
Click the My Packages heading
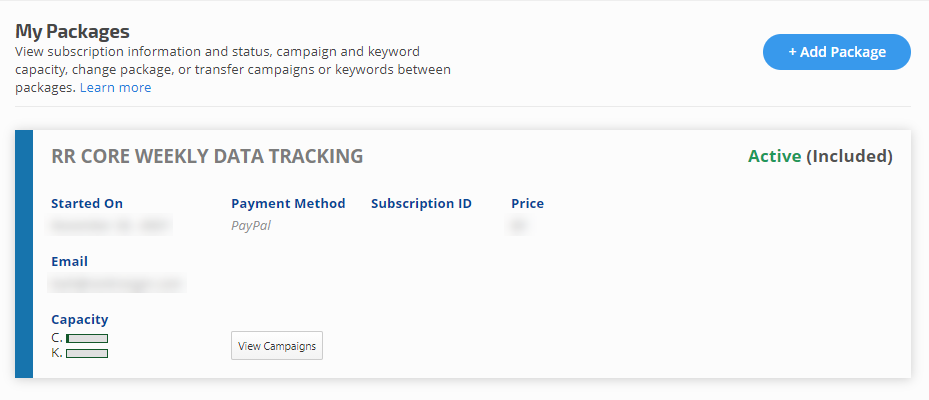72,31
